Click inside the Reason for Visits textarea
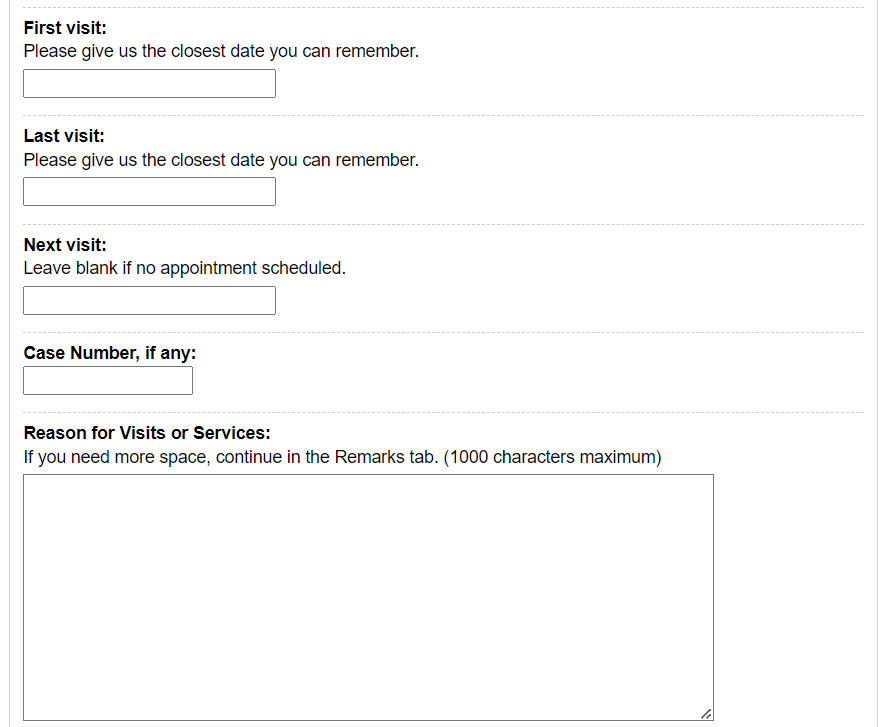 [368, 597]
